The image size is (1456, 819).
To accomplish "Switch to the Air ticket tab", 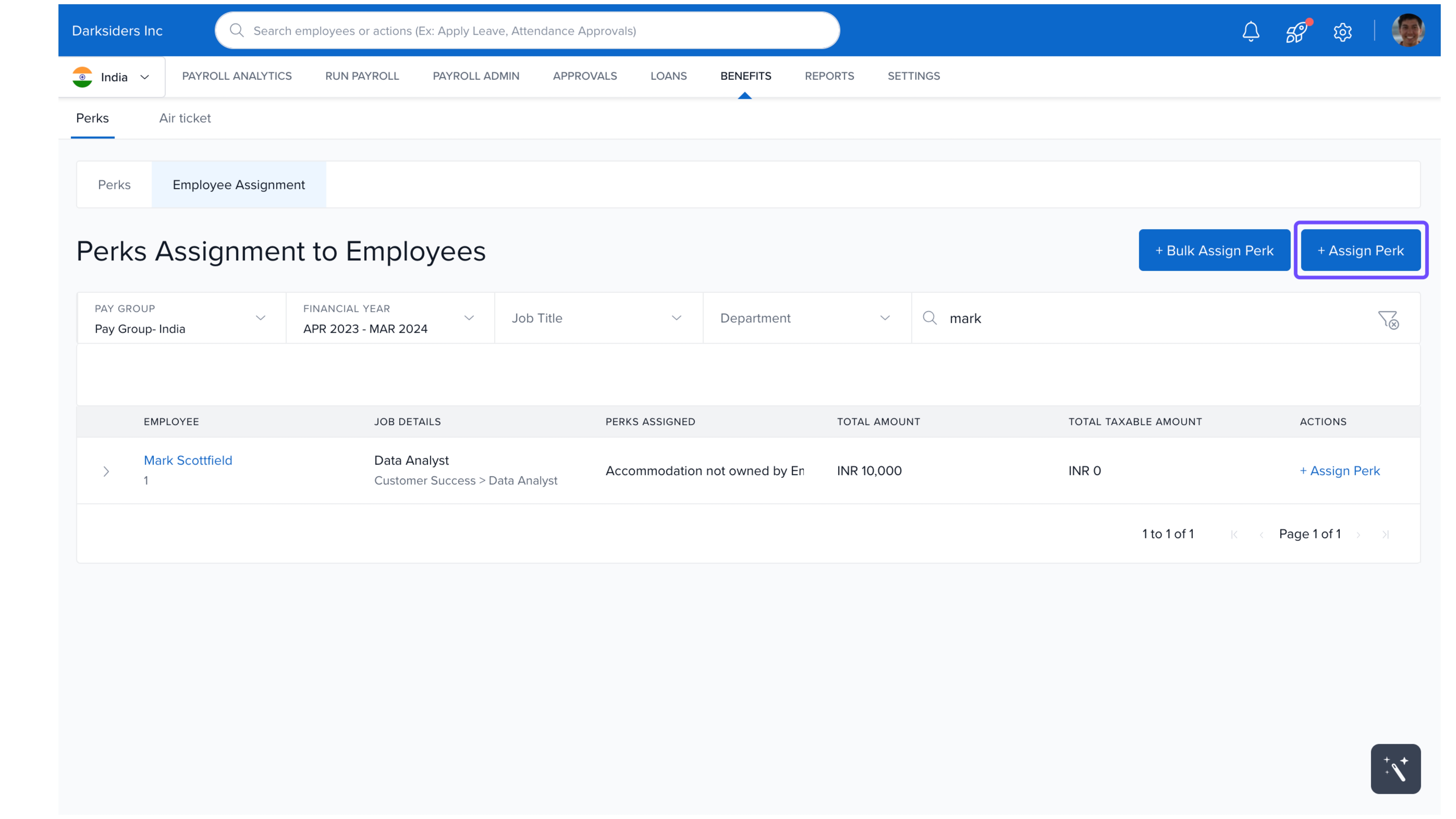I will [185, 118].
